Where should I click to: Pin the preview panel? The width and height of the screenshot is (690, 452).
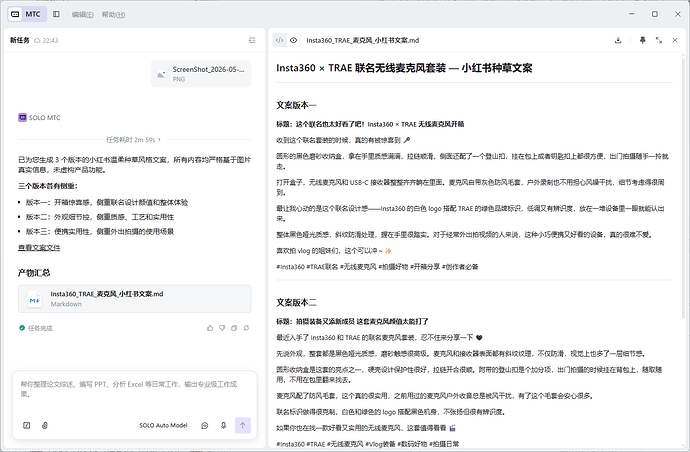pyautogui.click(x=642, y=40)
